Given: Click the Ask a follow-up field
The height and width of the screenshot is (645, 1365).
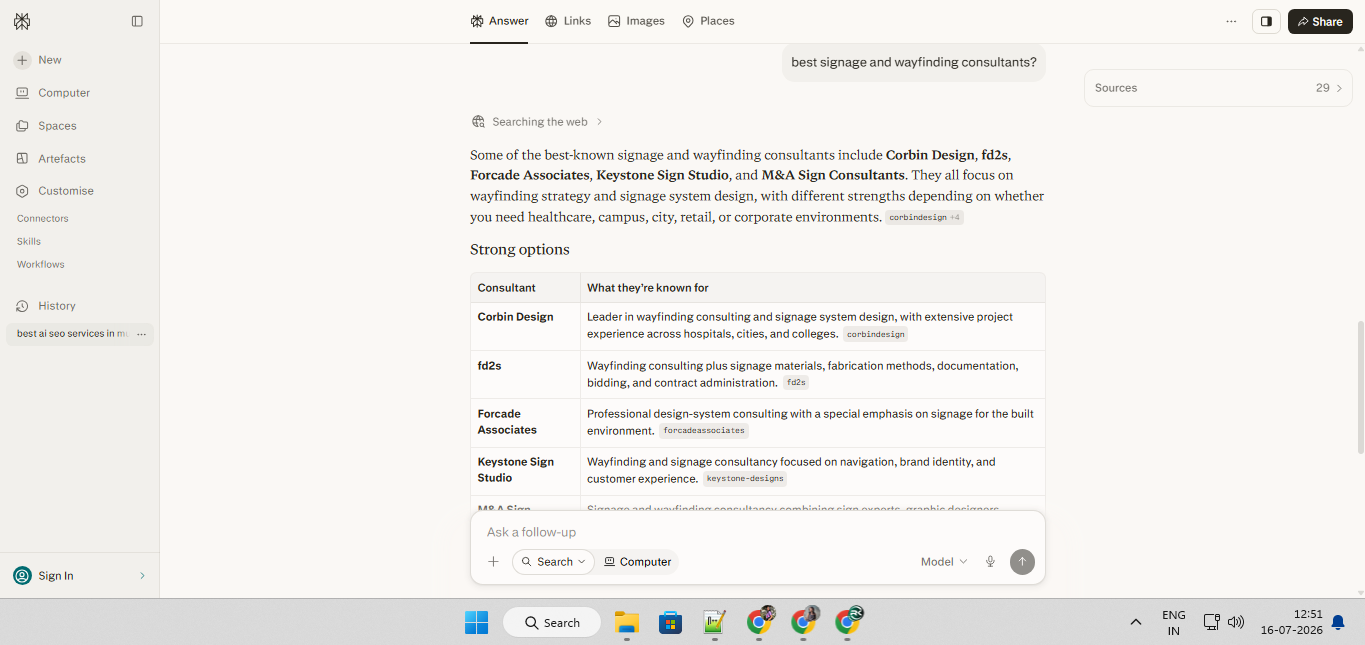Looking at the screenshot, I should [x=757, y=532].
